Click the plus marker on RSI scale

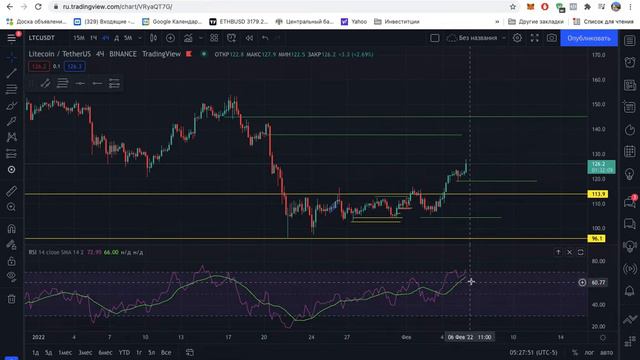(x=582, y=282)
